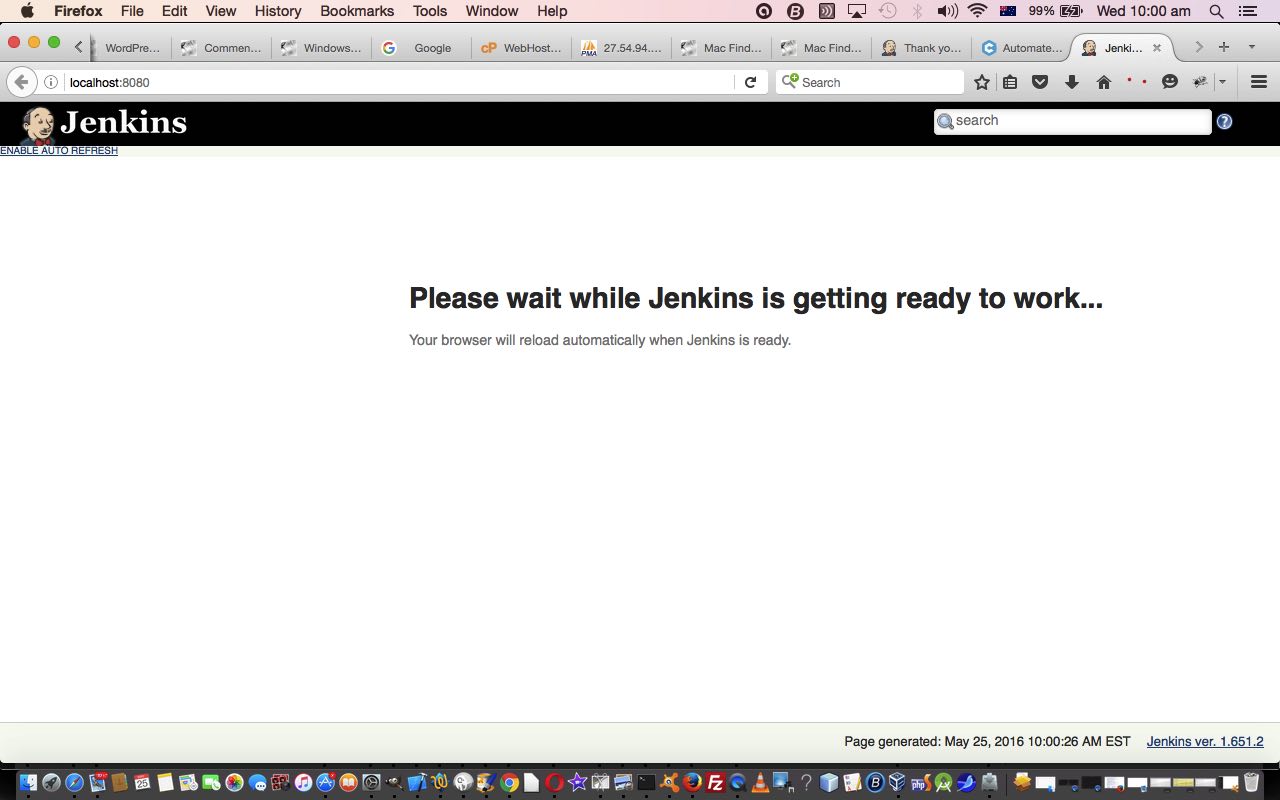Click the Bluetooth icon in menu bar
The image size is (1280, 800).
coord(917,11)
